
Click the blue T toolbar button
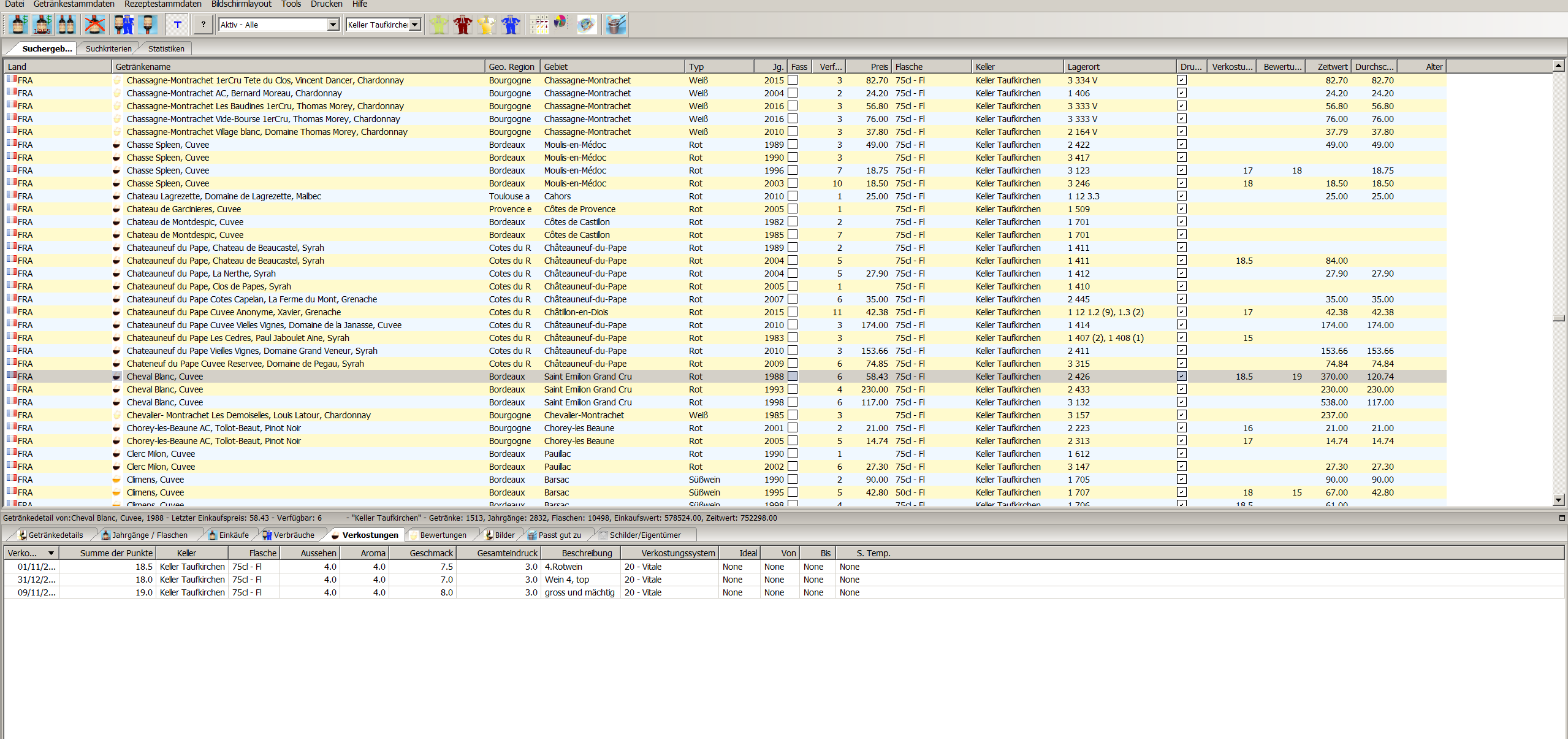coord(178,25)
